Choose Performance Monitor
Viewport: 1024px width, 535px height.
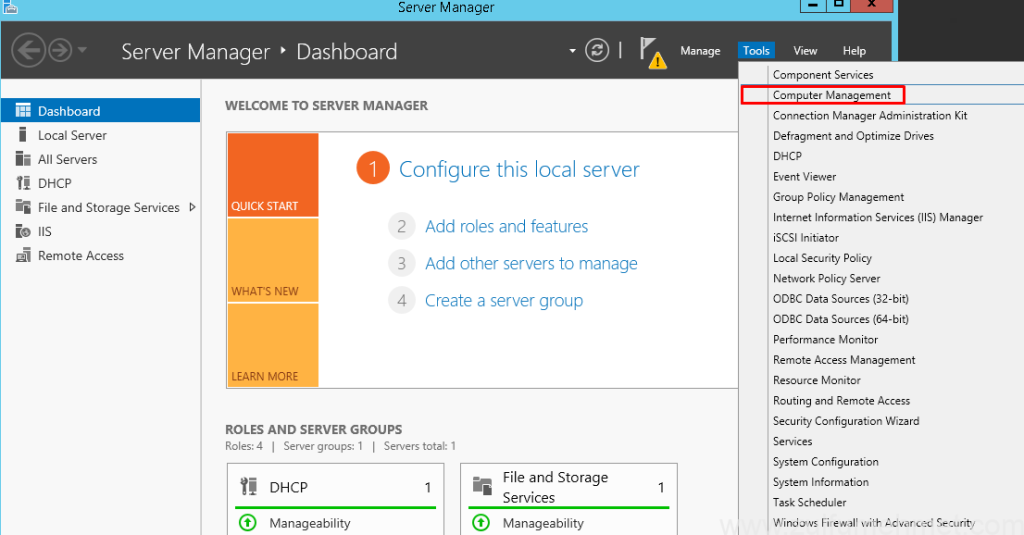pos(825,339)
